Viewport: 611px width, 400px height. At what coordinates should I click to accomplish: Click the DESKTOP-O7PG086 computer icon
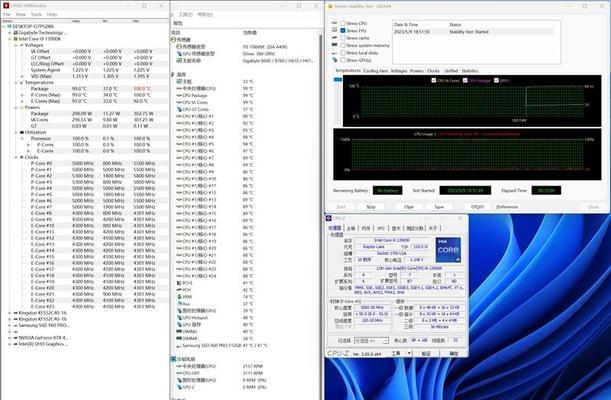click(x=9, y=26)
